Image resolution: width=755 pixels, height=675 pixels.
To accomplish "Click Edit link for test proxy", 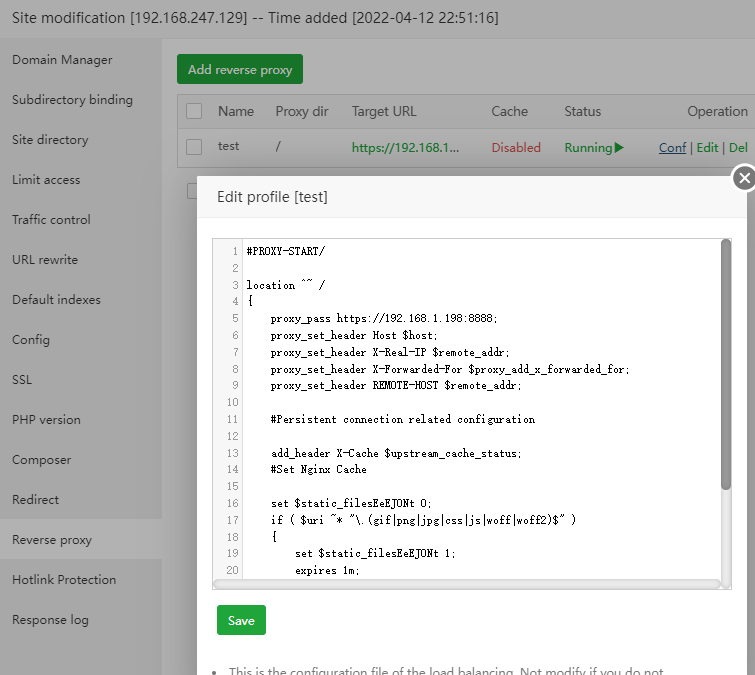I will coord(707,148).
